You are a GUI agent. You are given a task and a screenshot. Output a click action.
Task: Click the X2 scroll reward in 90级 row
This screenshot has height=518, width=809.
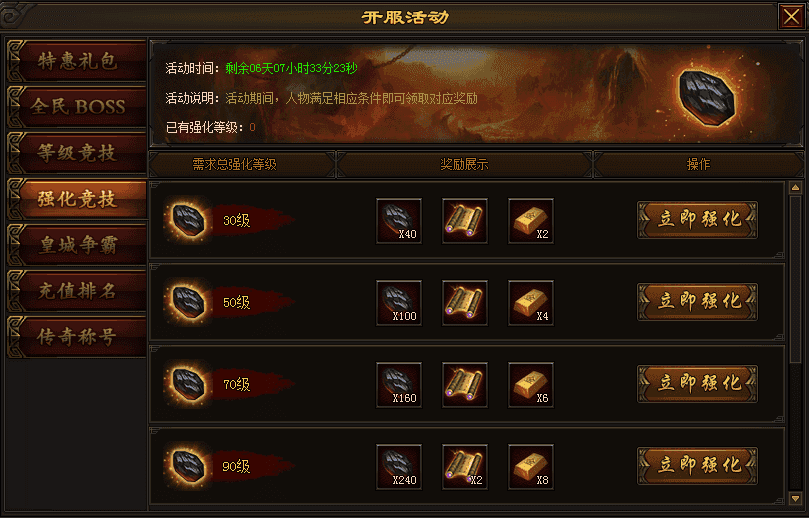click(465, 467)
